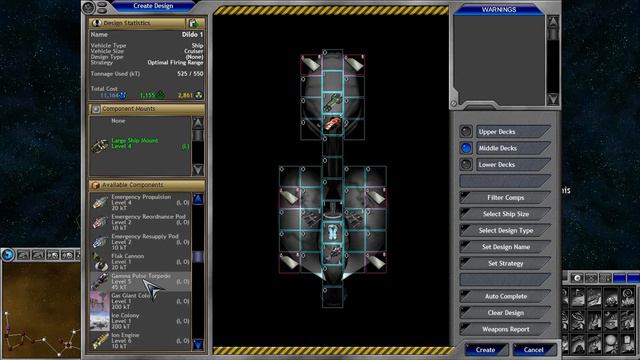Viewport: 640px width, 360px height.
Task: Click the Flak Cannon name text
Action: tap(128, 256)
